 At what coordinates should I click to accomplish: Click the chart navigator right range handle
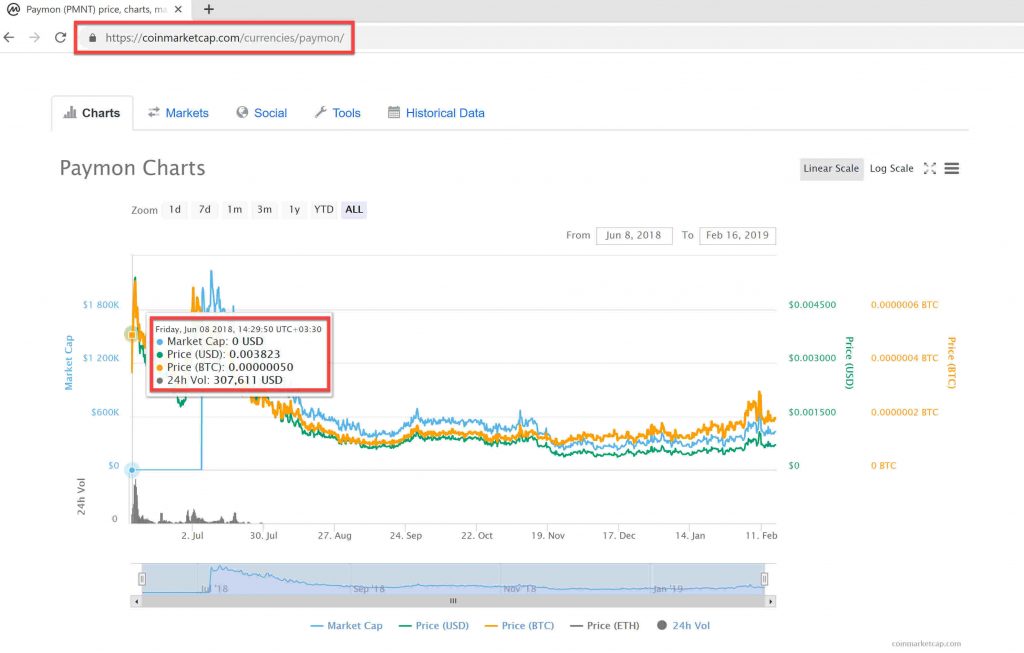(764, 579)
